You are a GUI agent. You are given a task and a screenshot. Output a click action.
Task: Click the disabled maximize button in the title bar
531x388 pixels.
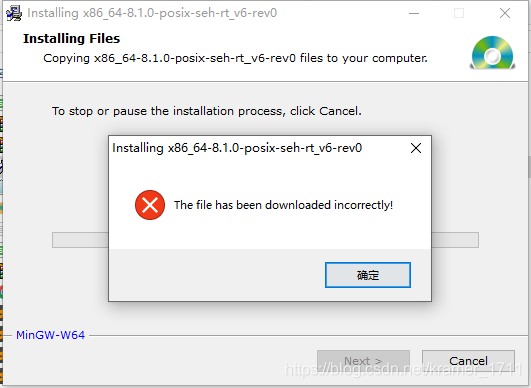[x=459, y=14]
